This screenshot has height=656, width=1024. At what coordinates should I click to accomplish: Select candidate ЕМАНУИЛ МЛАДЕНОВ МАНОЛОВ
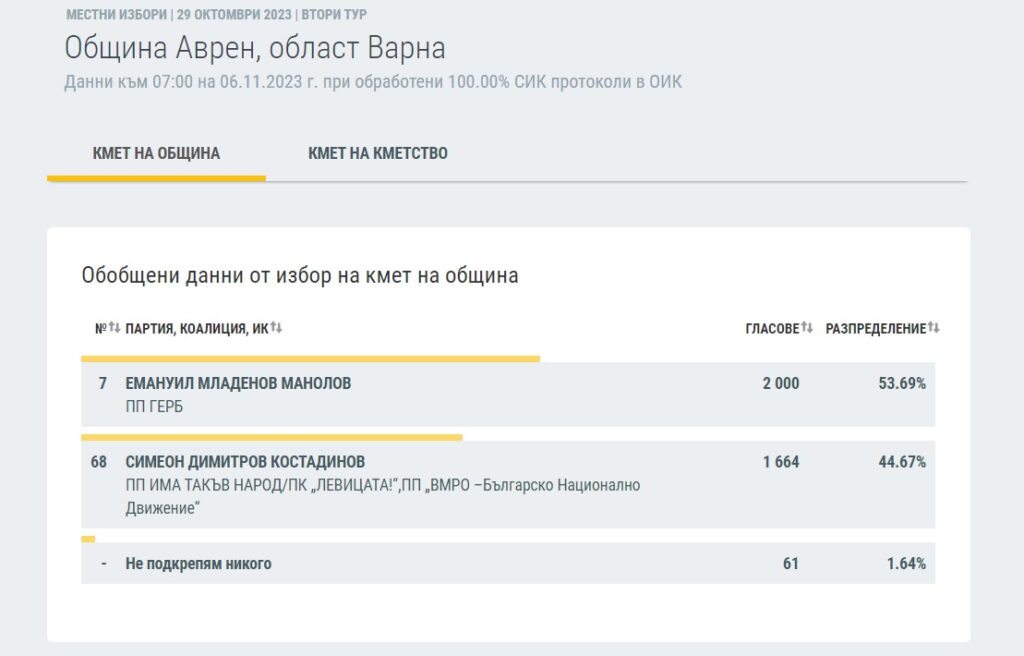point(238,384)
